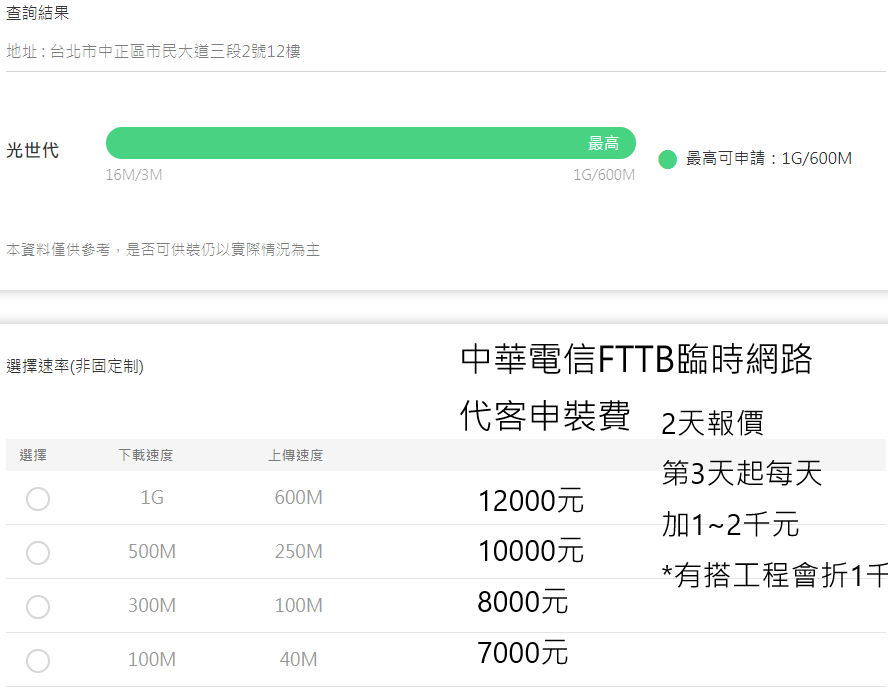
Task: Choose the 300M plan radio button
Action: pos(38,607)
